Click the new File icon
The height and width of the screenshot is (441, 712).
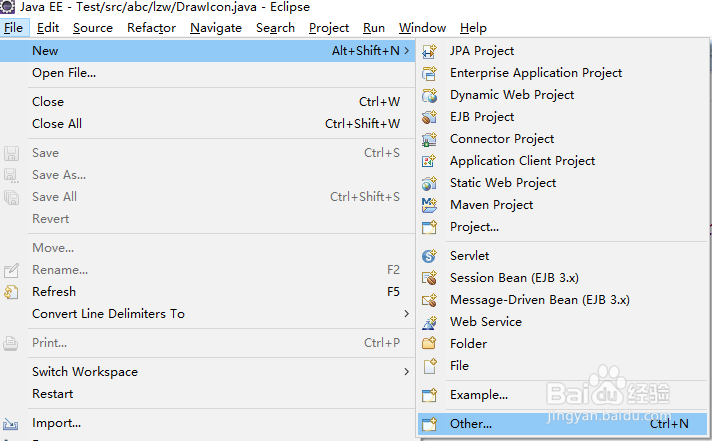pos(430,366)
